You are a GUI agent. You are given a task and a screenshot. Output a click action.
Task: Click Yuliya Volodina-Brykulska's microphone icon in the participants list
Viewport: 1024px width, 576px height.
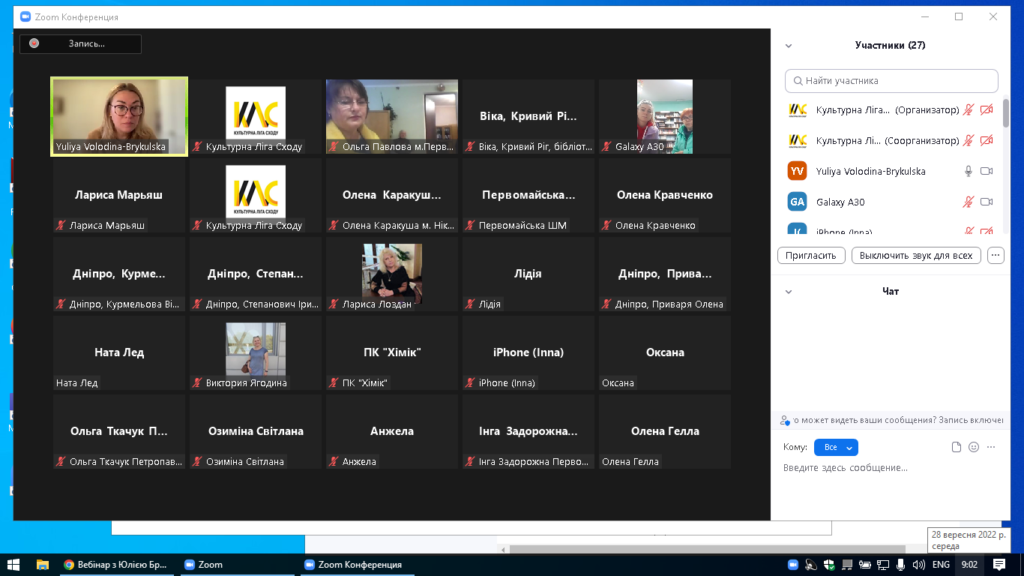[x=968, y=171]
